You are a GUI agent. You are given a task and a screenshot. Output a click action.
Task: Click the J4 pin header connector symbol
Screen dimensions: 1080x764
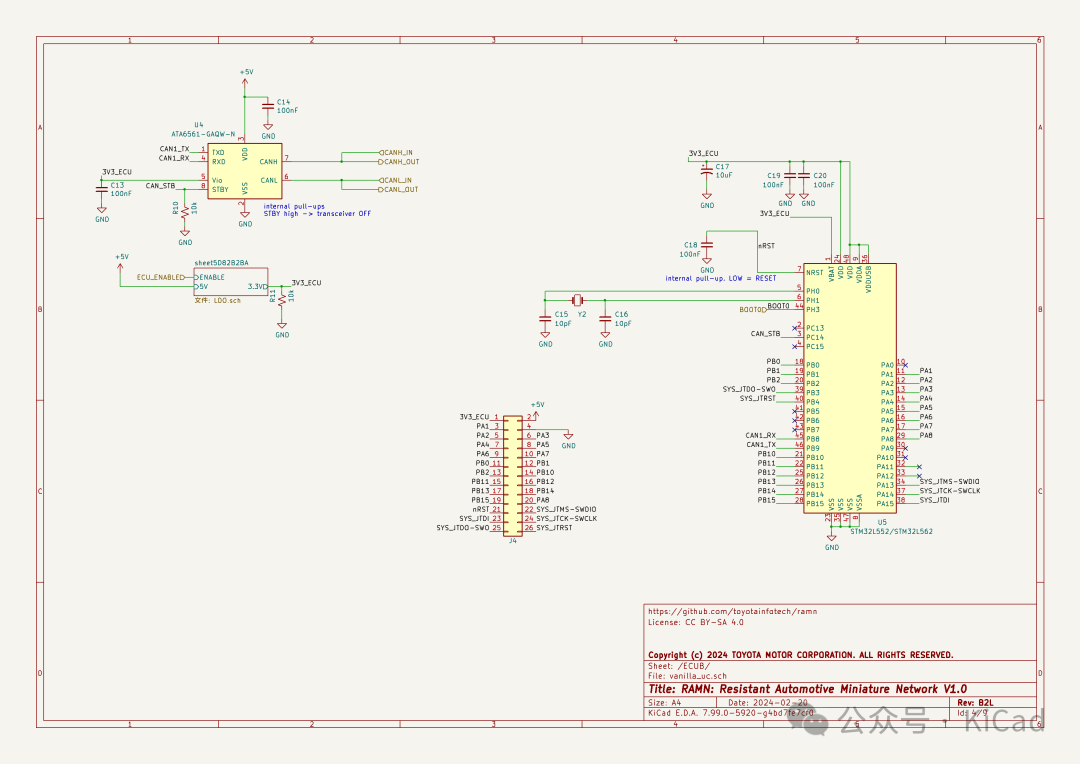pos(512,475)
